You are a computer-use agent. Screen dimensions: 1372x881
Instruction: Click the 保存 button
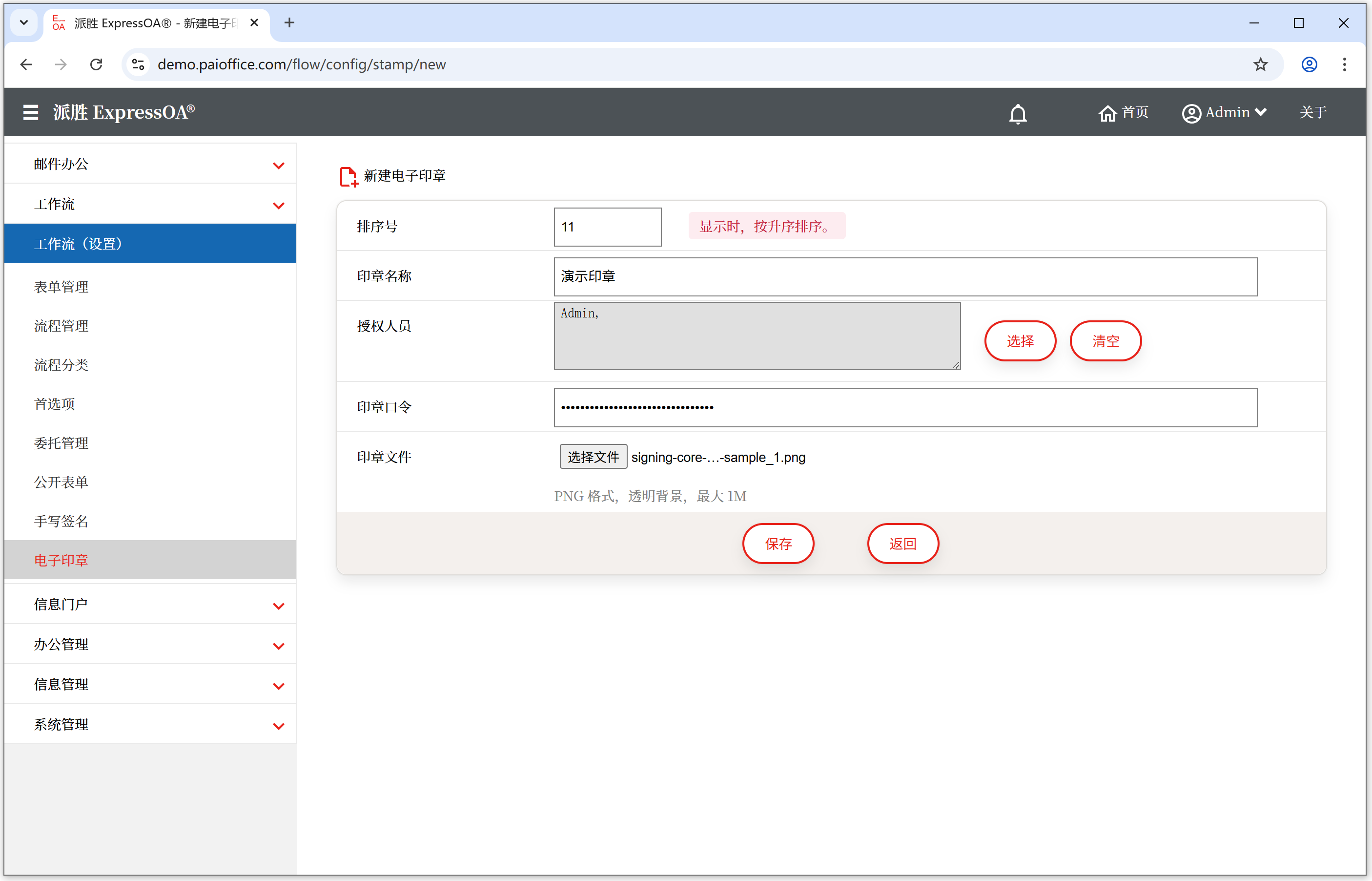coord(778,544)
